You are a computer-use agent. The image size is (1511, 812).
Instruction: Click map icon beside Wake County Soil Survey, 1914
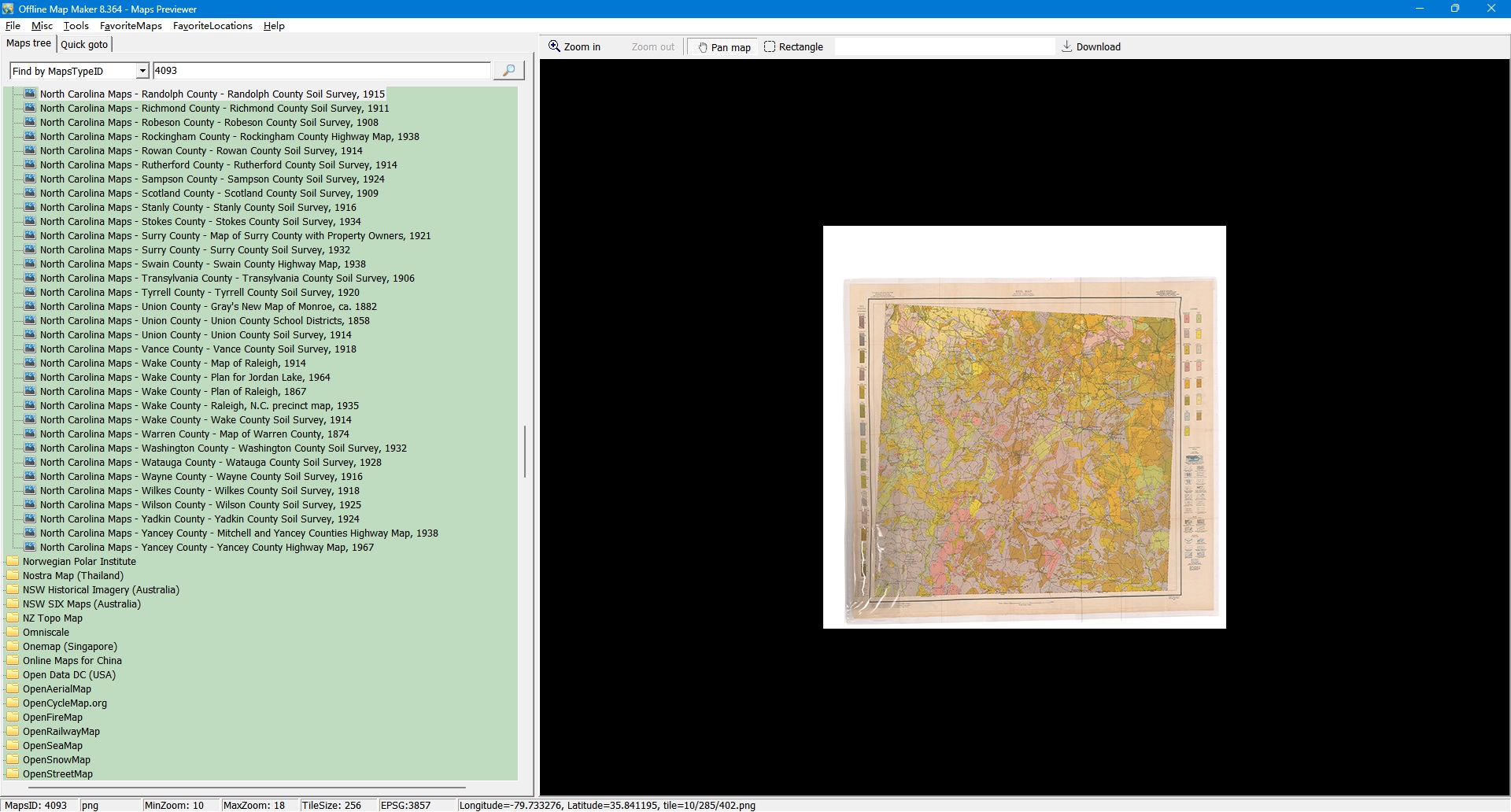pyautogui.click(x=31, y=419)
